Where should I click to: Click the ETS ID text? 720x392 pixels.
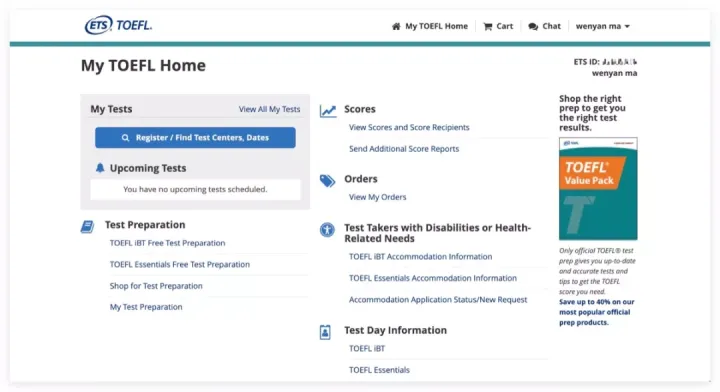(x=605, y=62)
